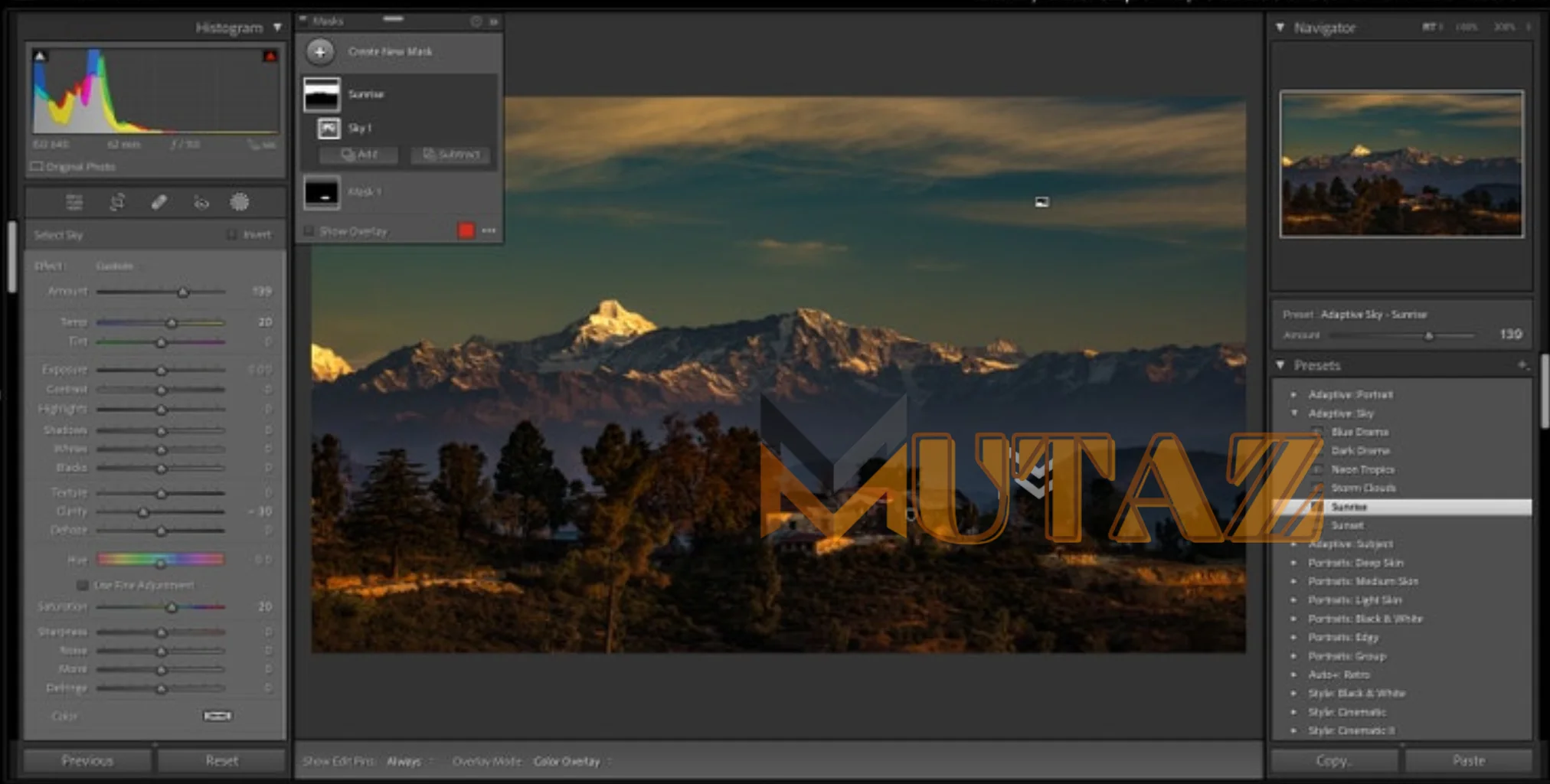Viewport: 1550px width, 784px height.
Task: Expand the Auto+: Retro preset group
Action: 1293,675
